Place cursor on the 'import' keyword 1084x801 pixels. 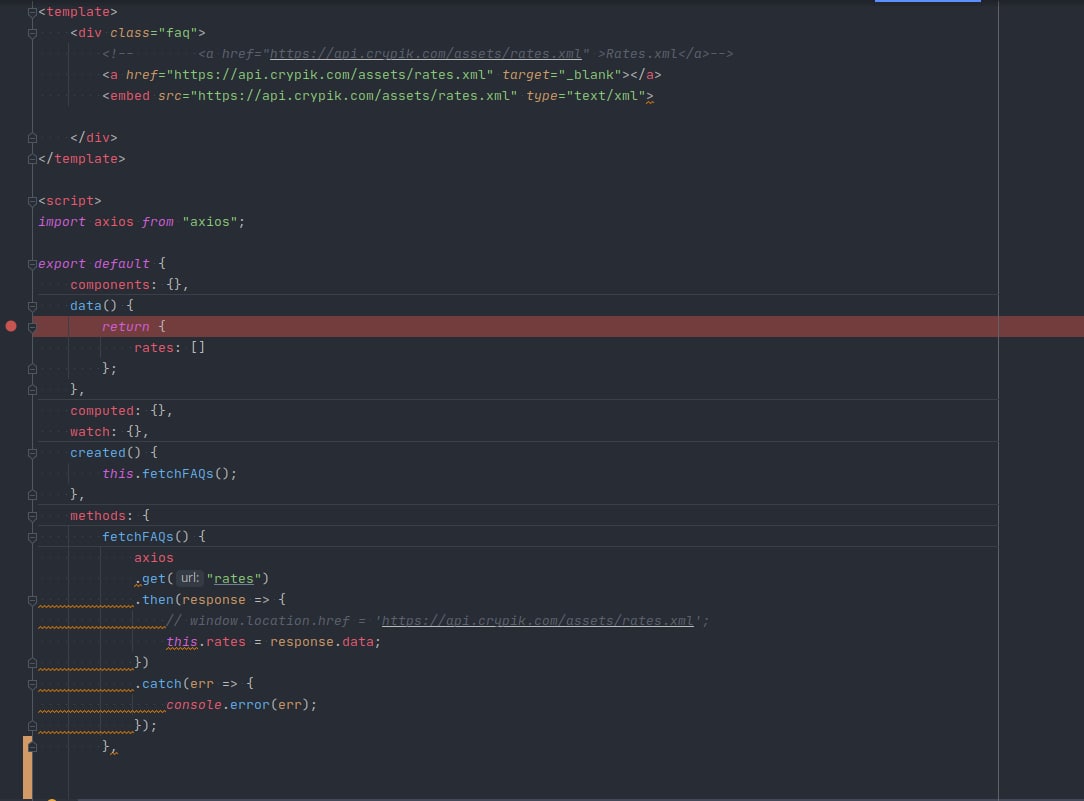62,222
